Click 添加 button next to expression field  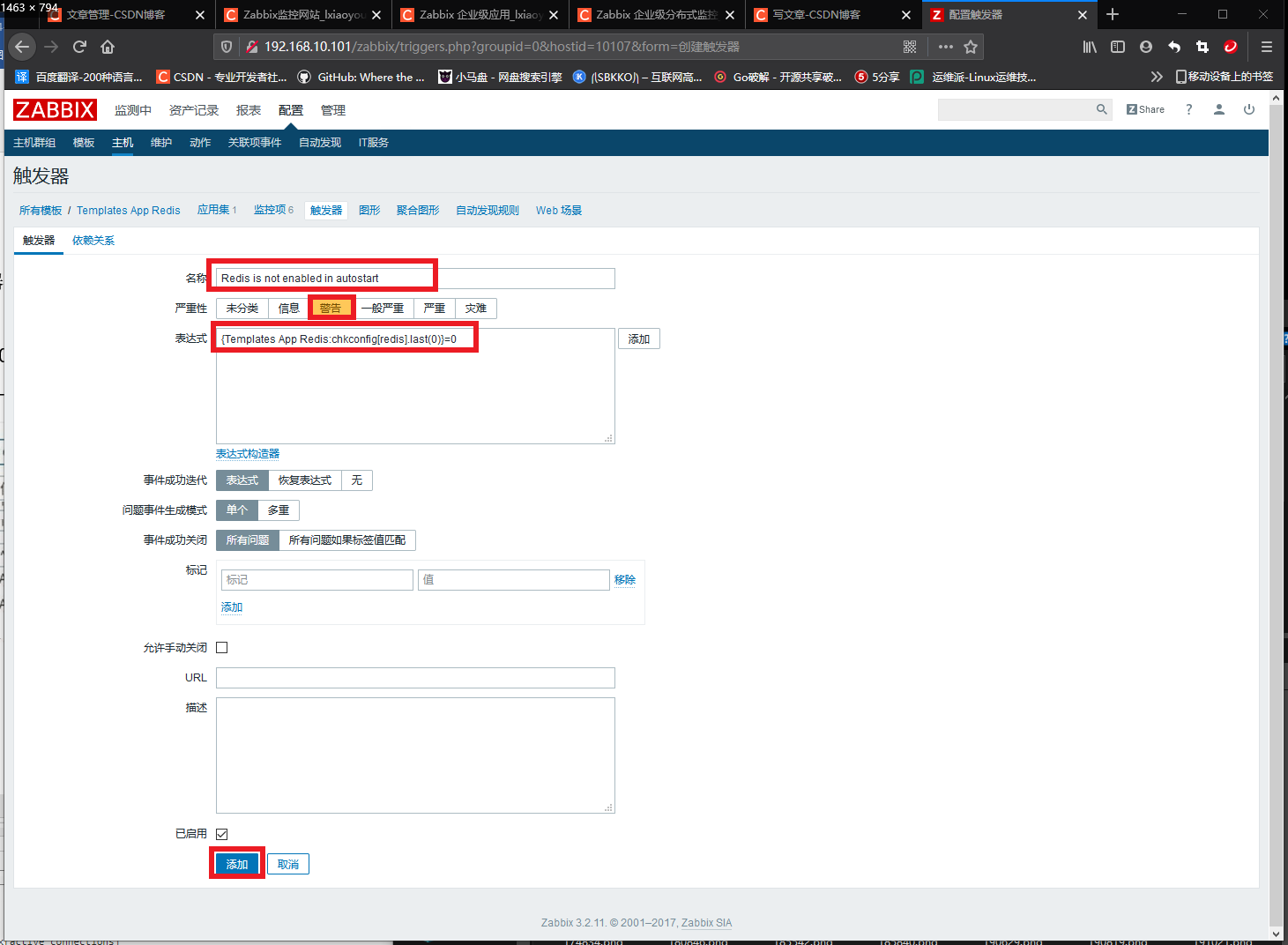tap(639, 339)
